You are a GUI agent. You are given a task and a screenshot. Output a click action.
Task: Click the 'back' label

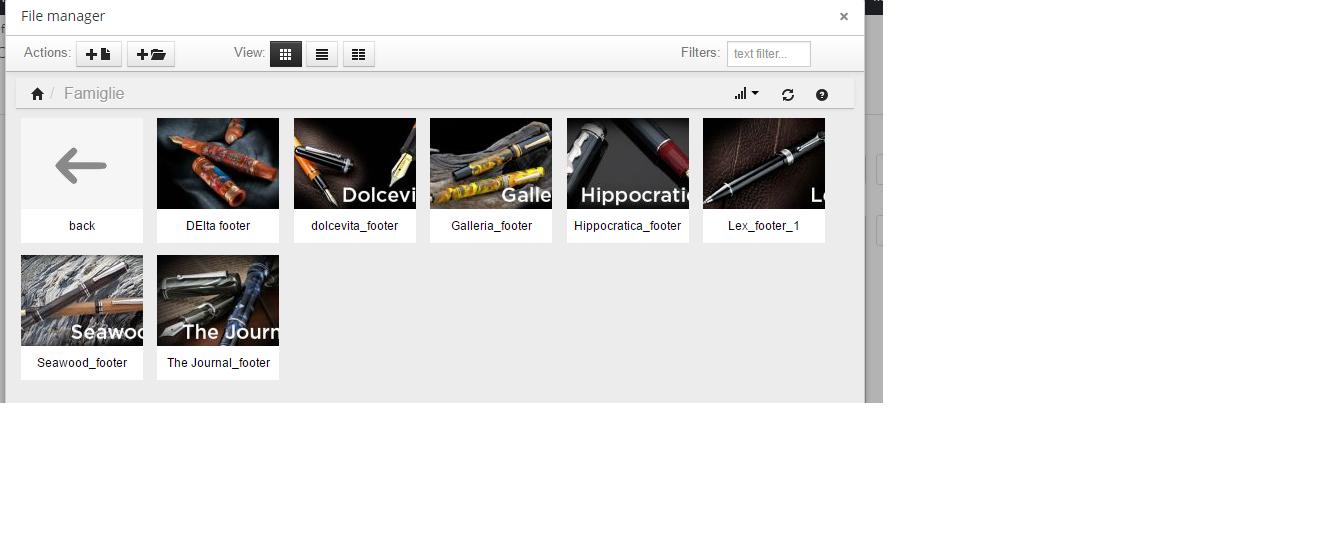[x=82, y=226]
